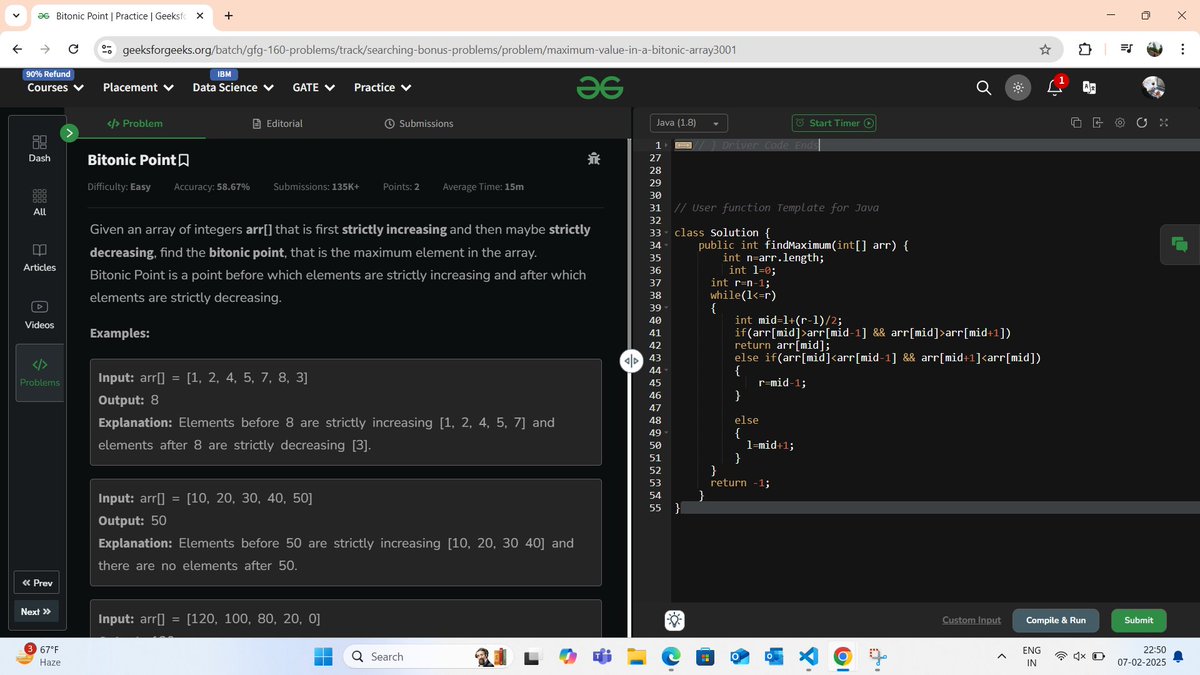Open File Explorer from the taskbar
Image resolution: width=1200 pixels, height=675 pixels.
[637, 656]
